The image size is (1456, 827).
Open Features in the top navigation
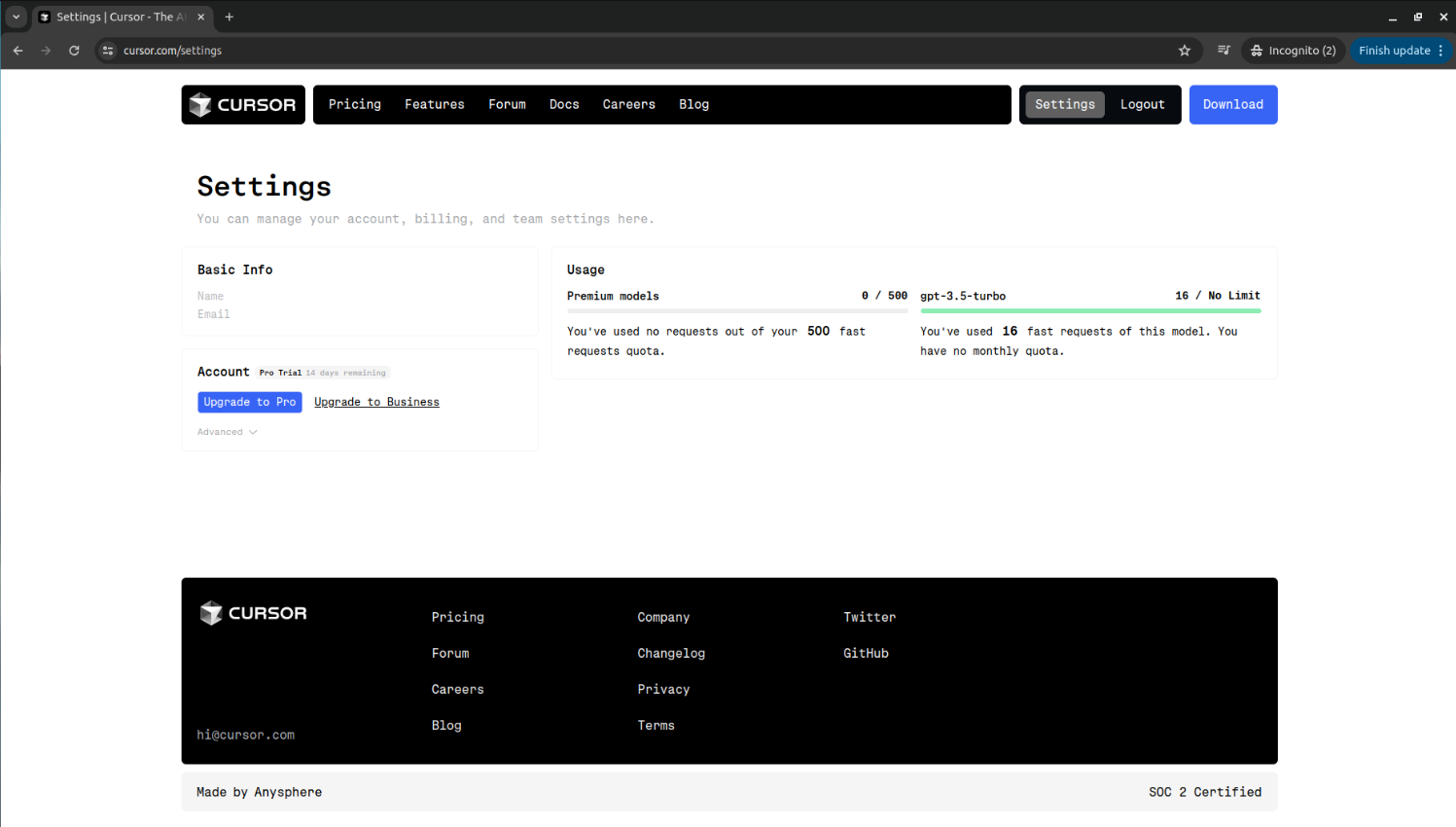point(435,104)
